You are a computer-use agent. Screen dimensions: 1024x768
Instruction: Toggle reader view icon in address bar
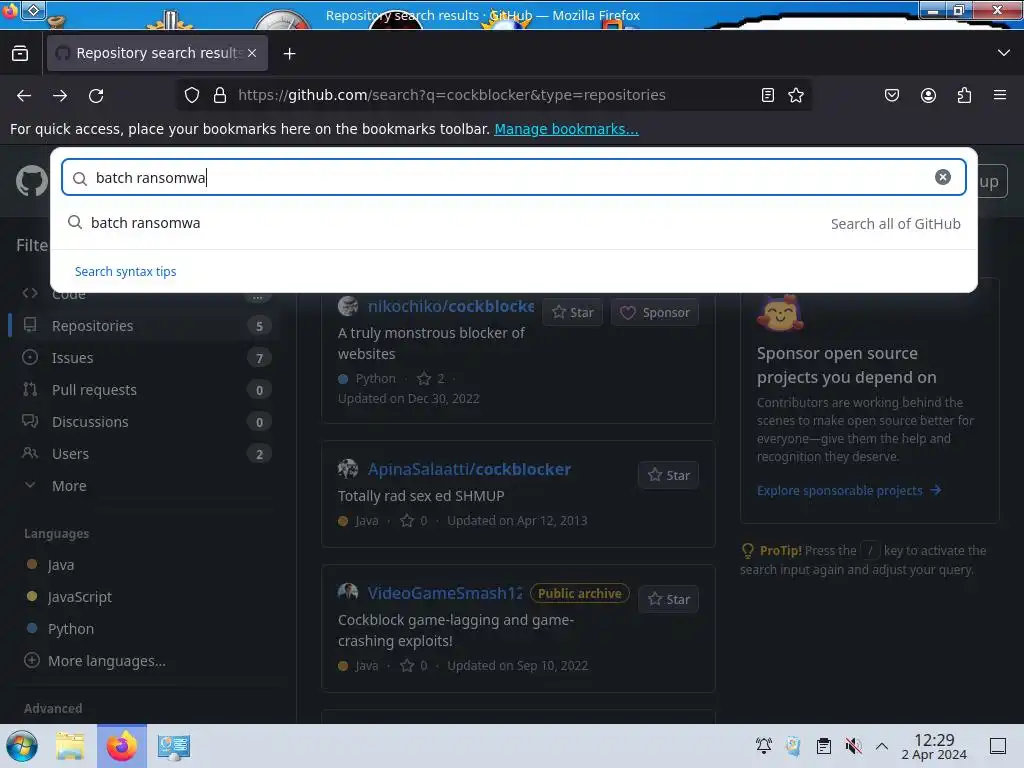(768, 95)
